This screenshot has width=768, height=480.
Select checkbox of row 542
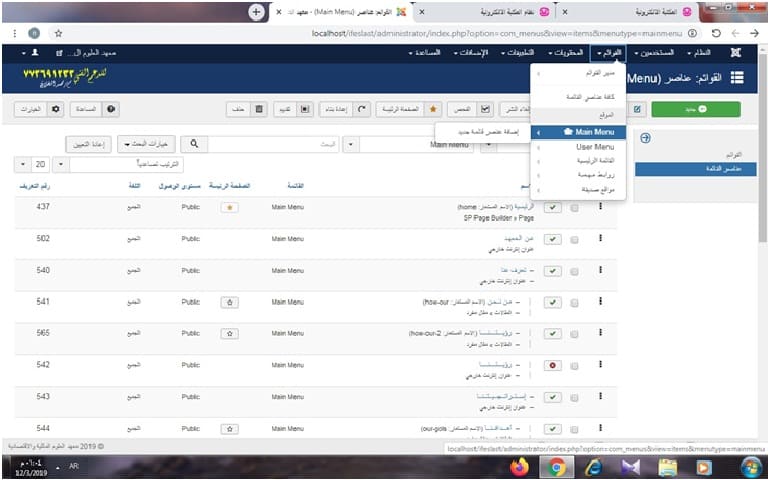(x=574, y=366)
